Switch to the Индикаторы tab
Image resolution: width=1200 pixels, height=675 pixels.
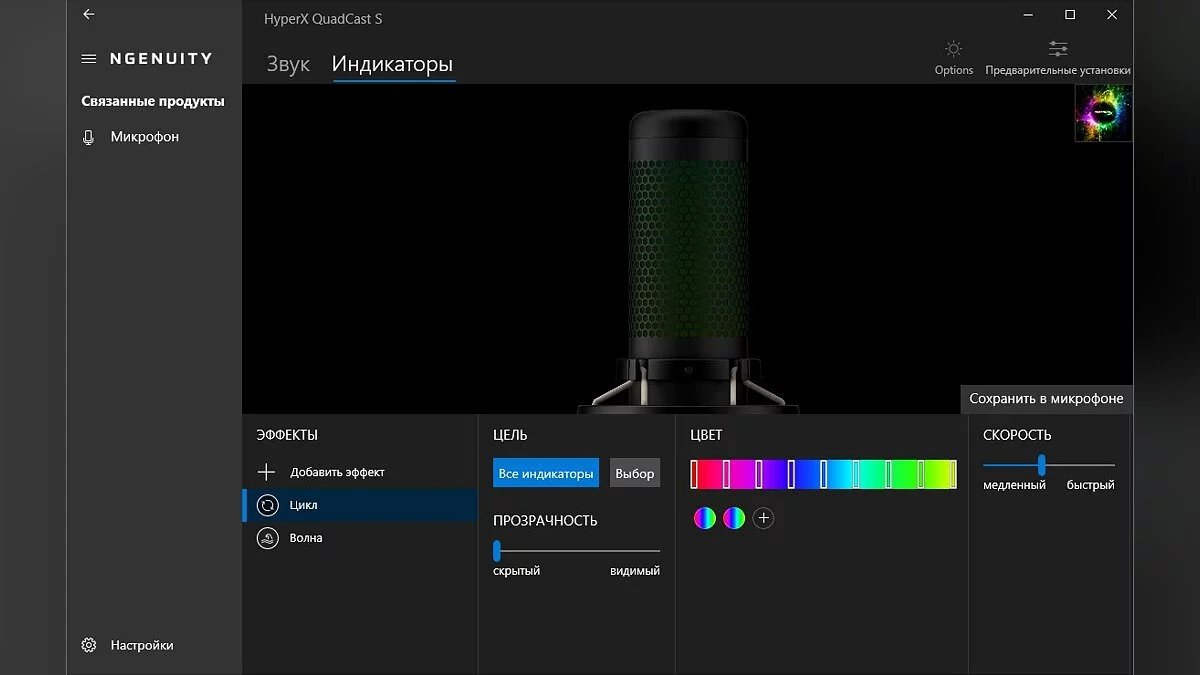(x=392, y=64)
